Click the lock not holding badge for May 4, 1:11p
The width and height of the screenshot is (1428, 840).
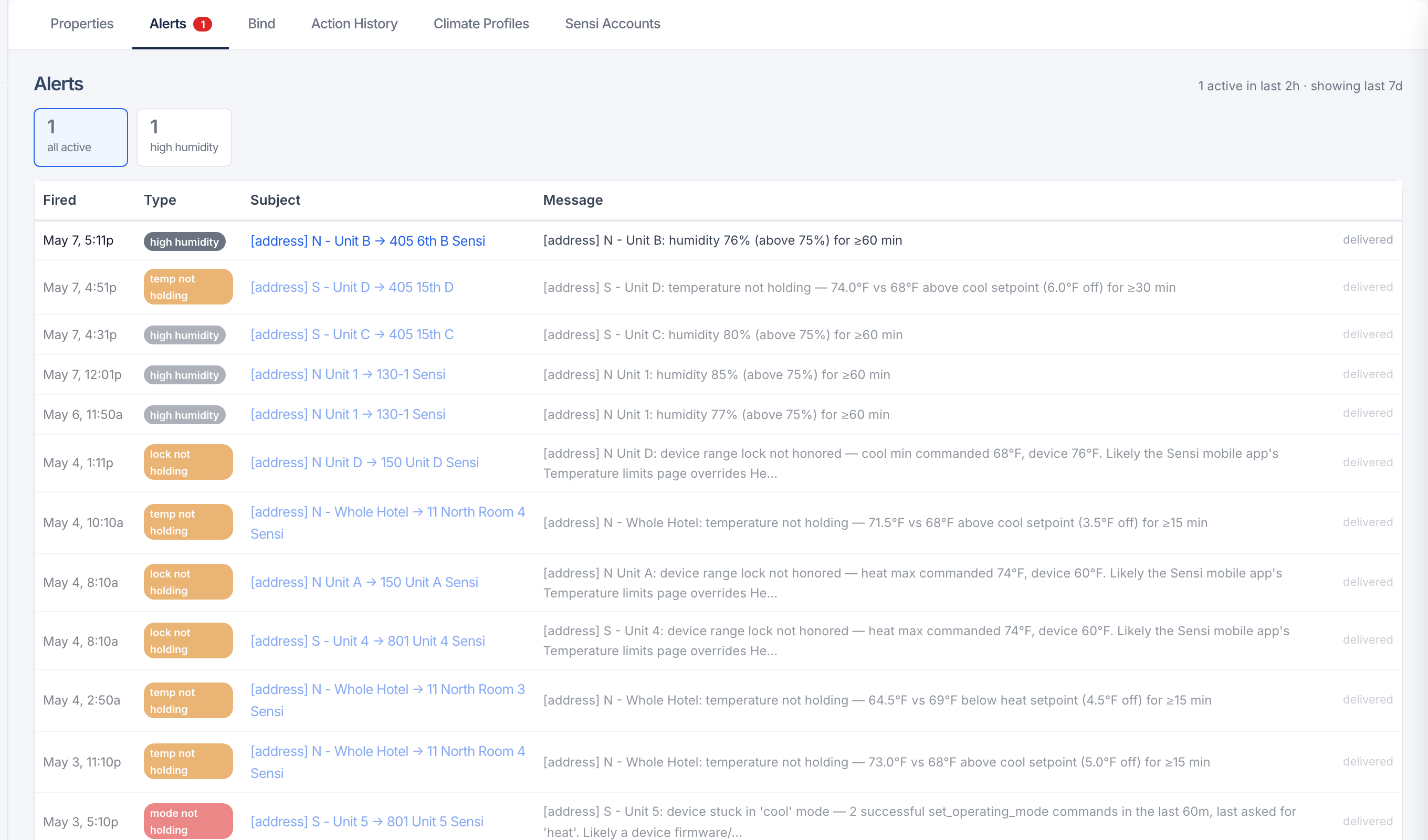coord(188,462)
